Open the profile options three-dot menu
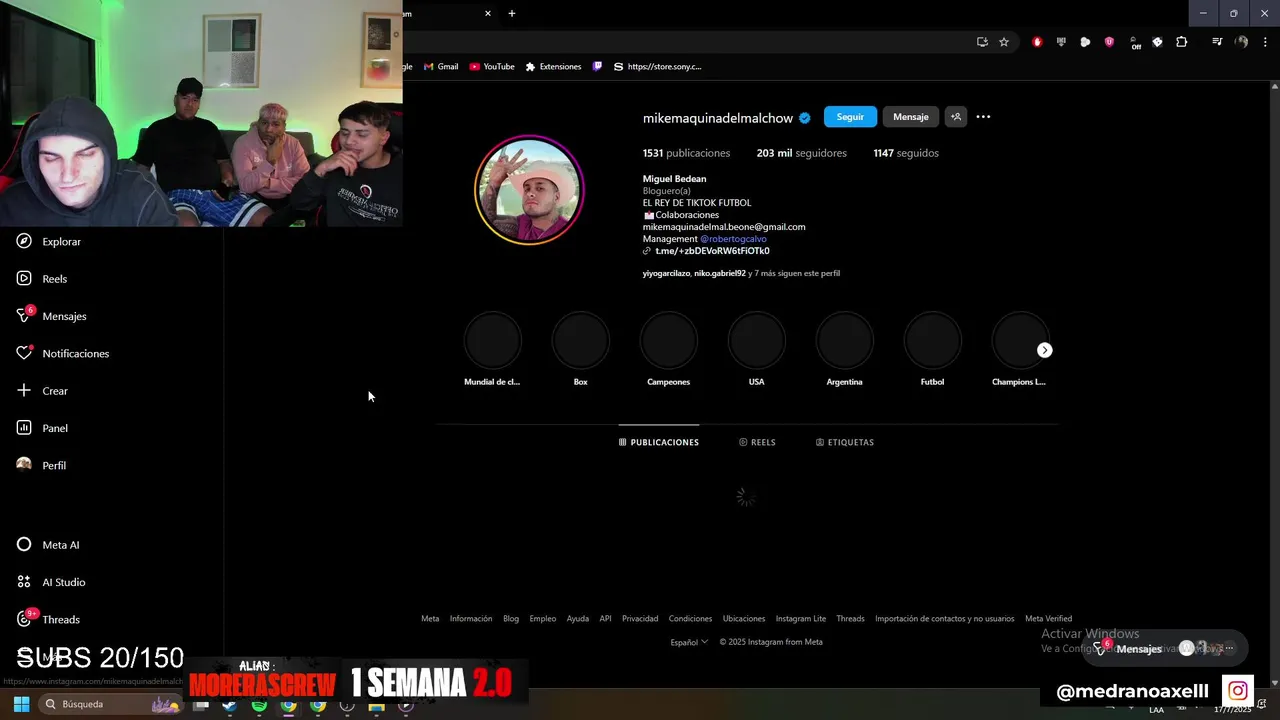This screenshot has height=720, width=1280. pos(983,117)
